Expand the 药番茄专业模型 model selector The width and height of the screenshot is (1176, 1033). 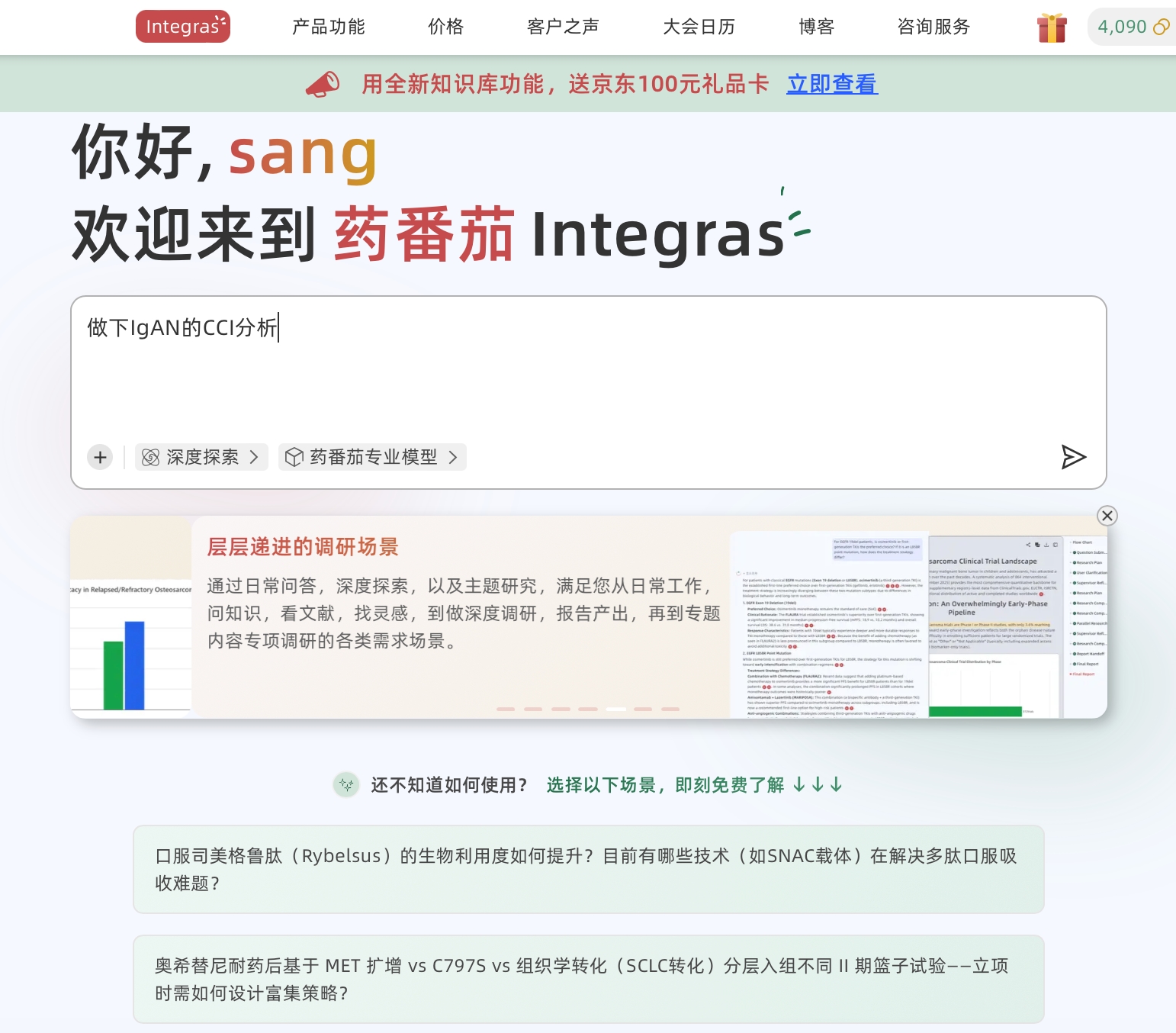tap(372, 457)
